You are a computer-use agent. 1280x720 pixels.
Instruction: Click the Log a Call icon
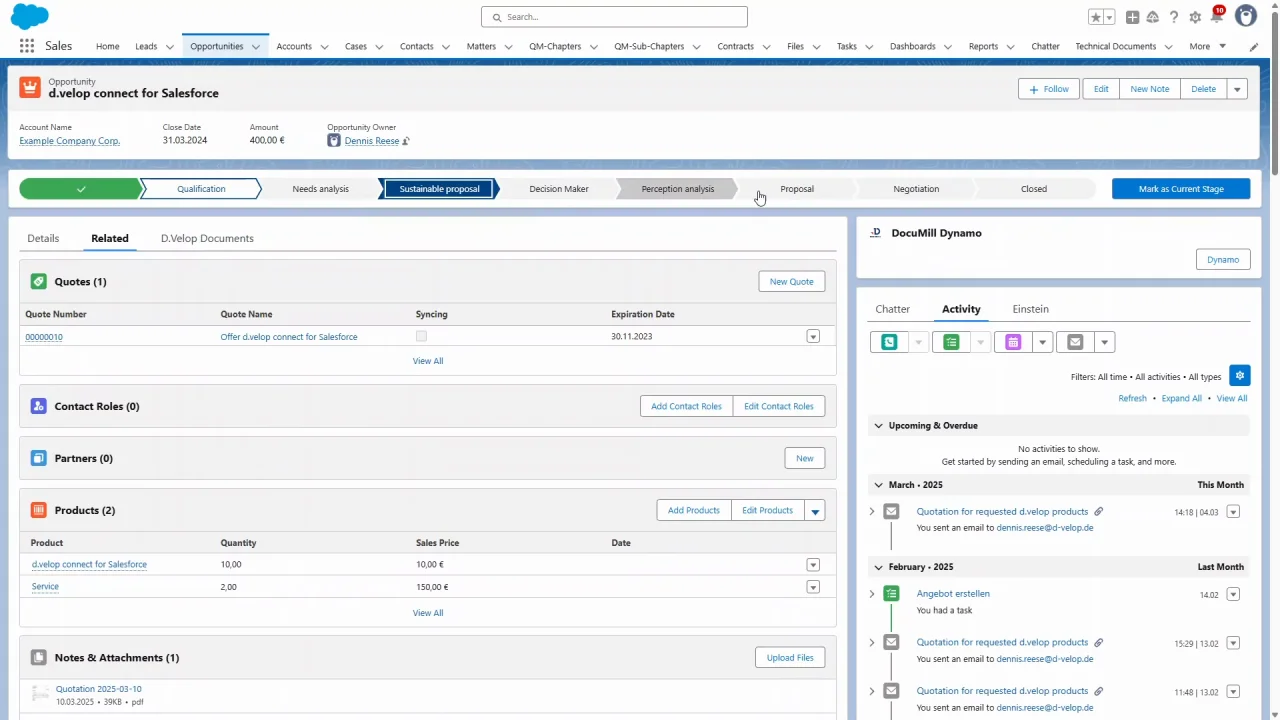pos(889,342)
